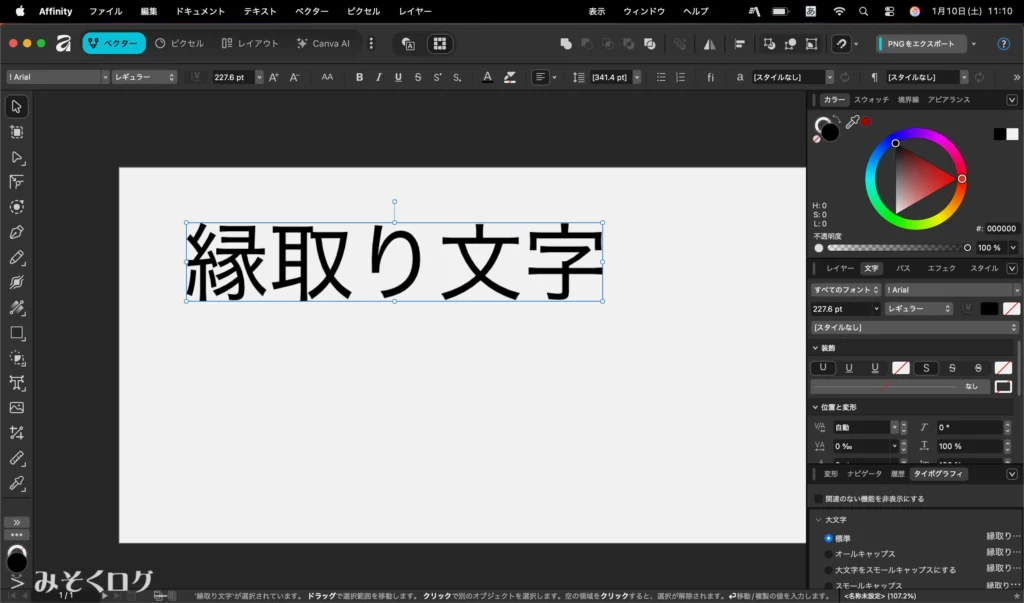Open the font family dropdown showing Arial
The height and width of the screenshot is (603, 1024).
[x=56, y=77]
